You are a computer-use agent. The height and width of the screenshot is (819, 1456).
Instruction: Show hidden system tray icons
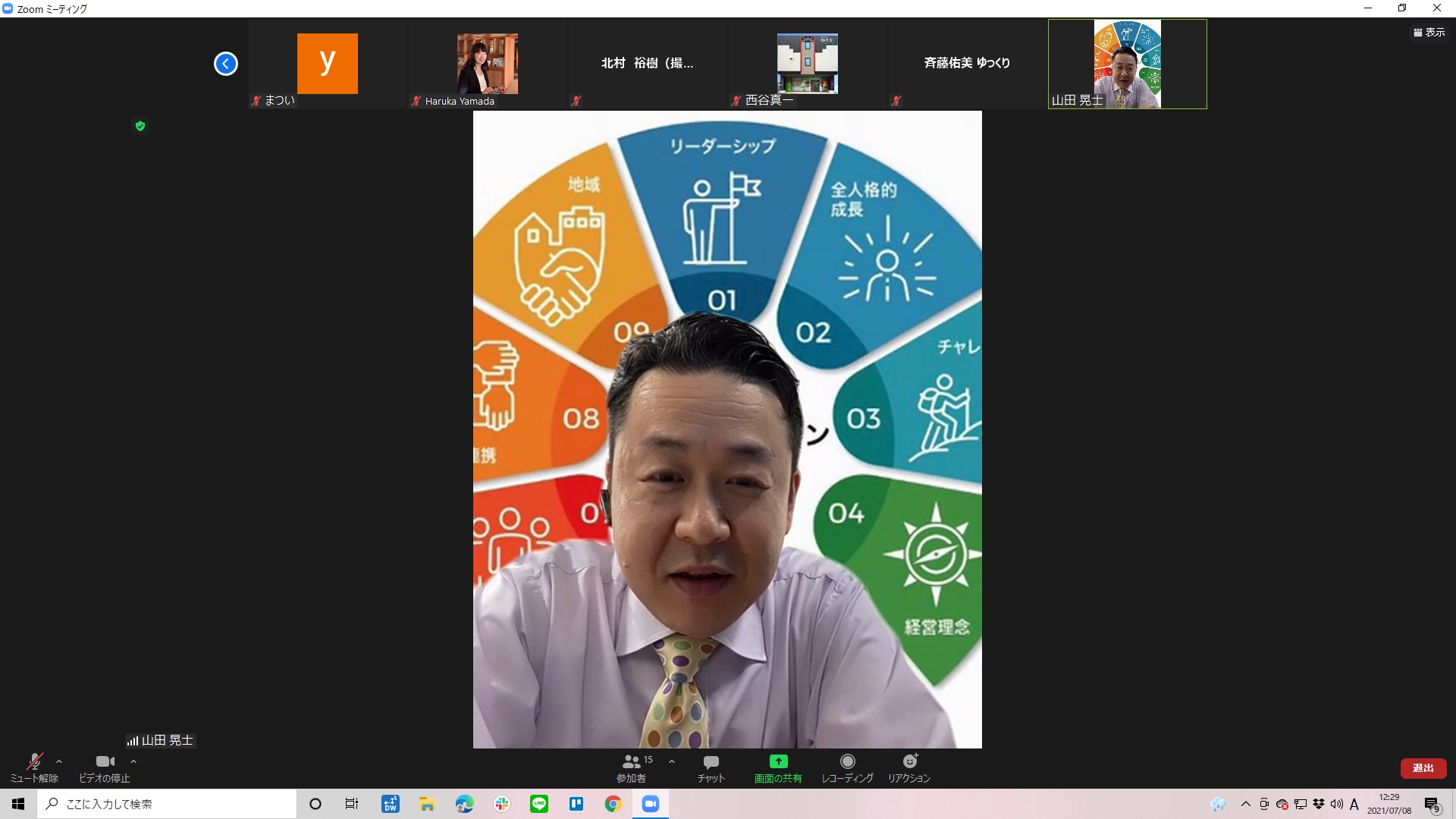[x=1245, y=804]
